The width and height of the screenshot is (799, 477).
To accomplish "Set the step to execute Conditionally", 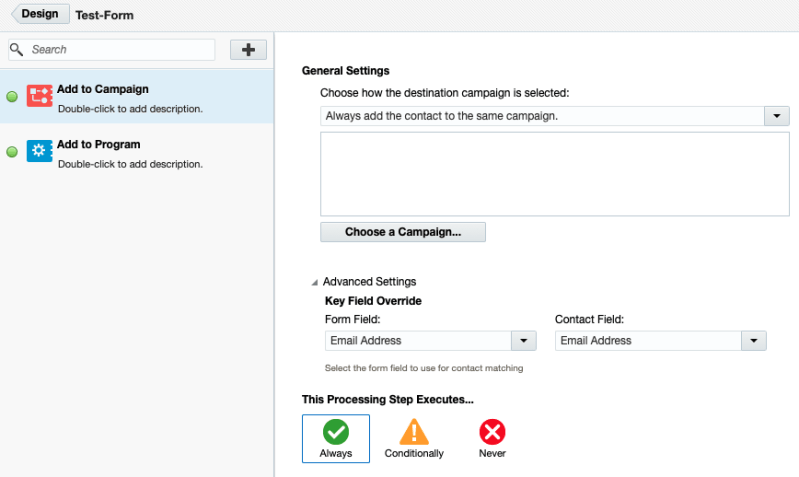I will [414, 439].
